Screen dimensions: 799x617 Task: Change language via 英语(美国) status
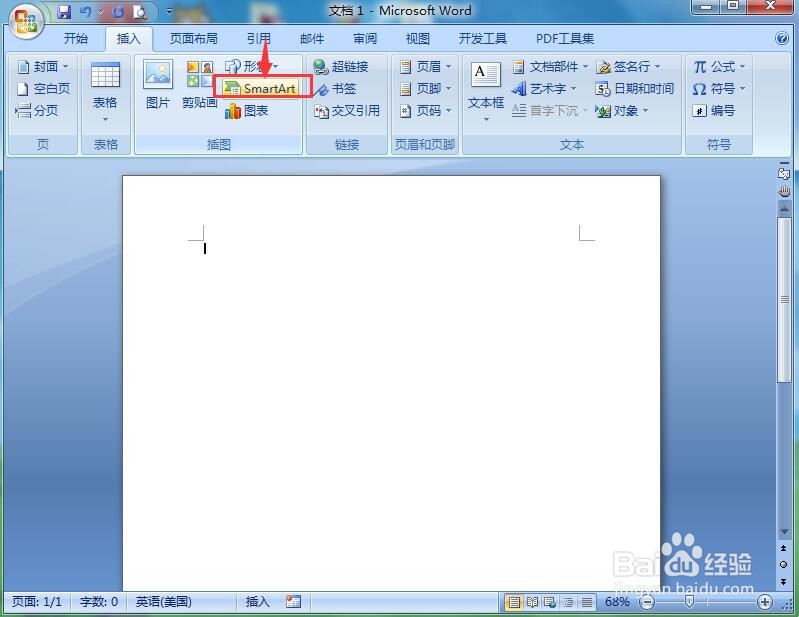(x=164, y=602)
